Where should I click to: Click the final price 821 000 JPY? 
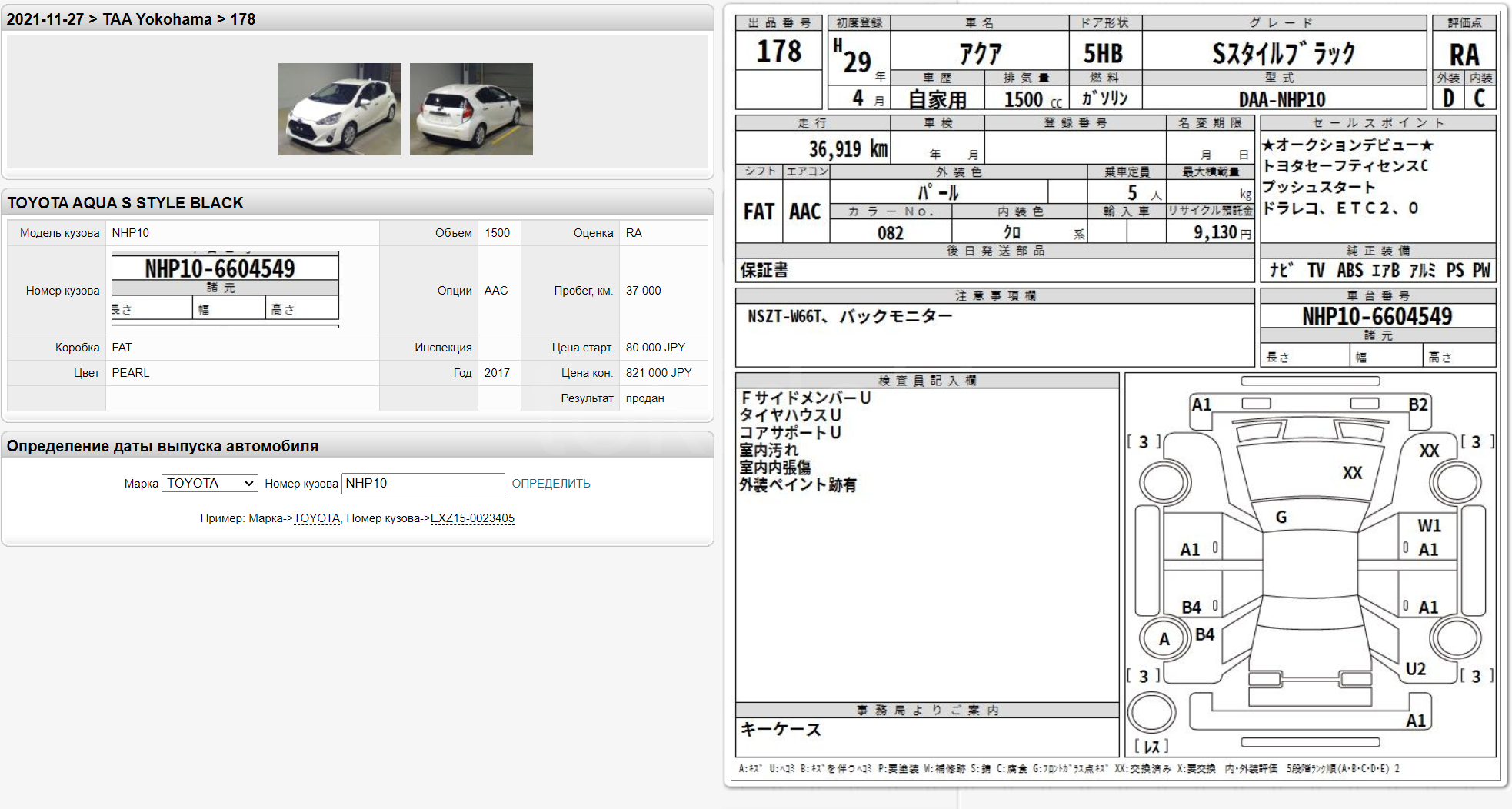click(658, 373)
